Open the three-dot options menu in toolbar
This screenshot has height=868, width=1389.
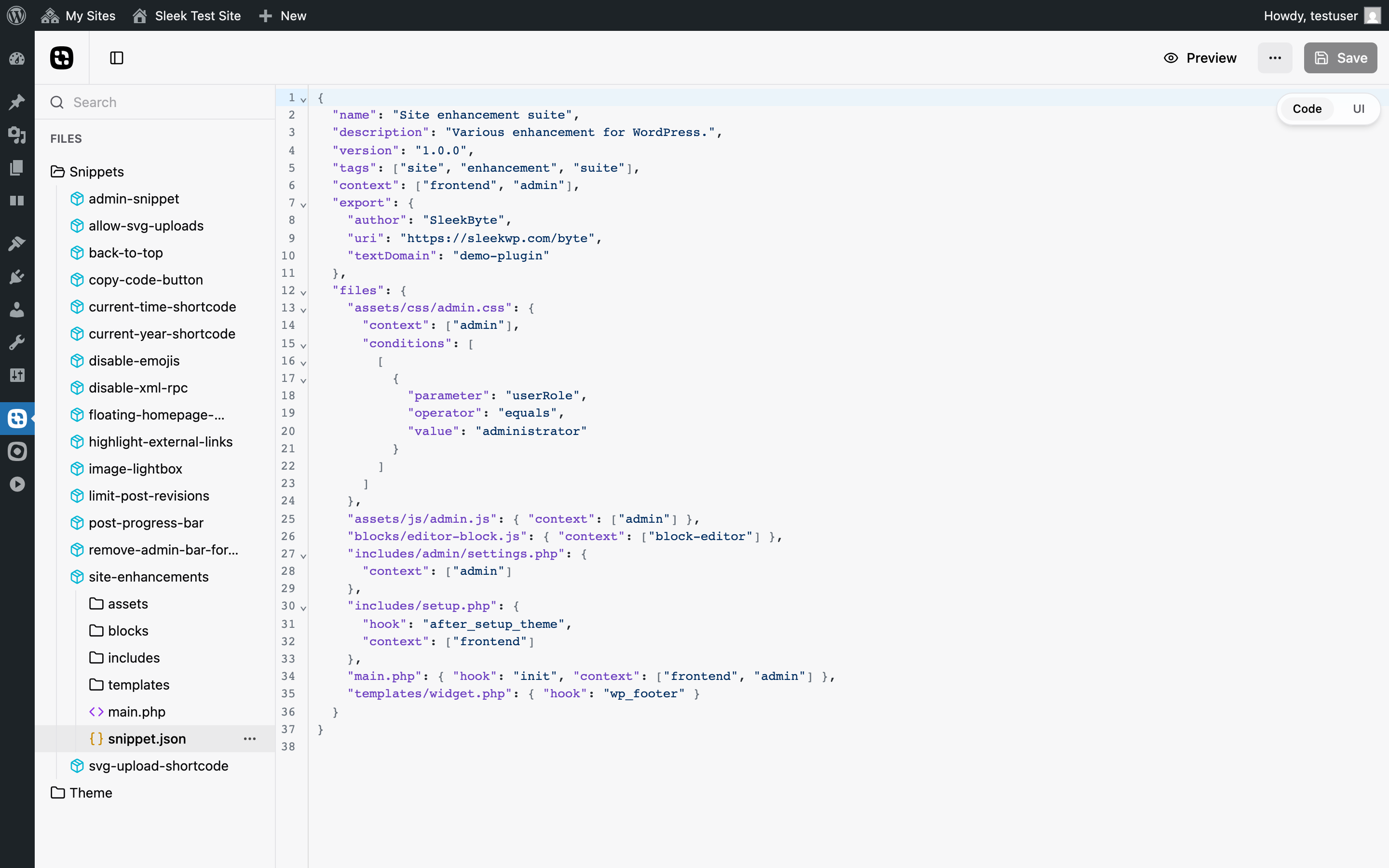click(1275, 58)
